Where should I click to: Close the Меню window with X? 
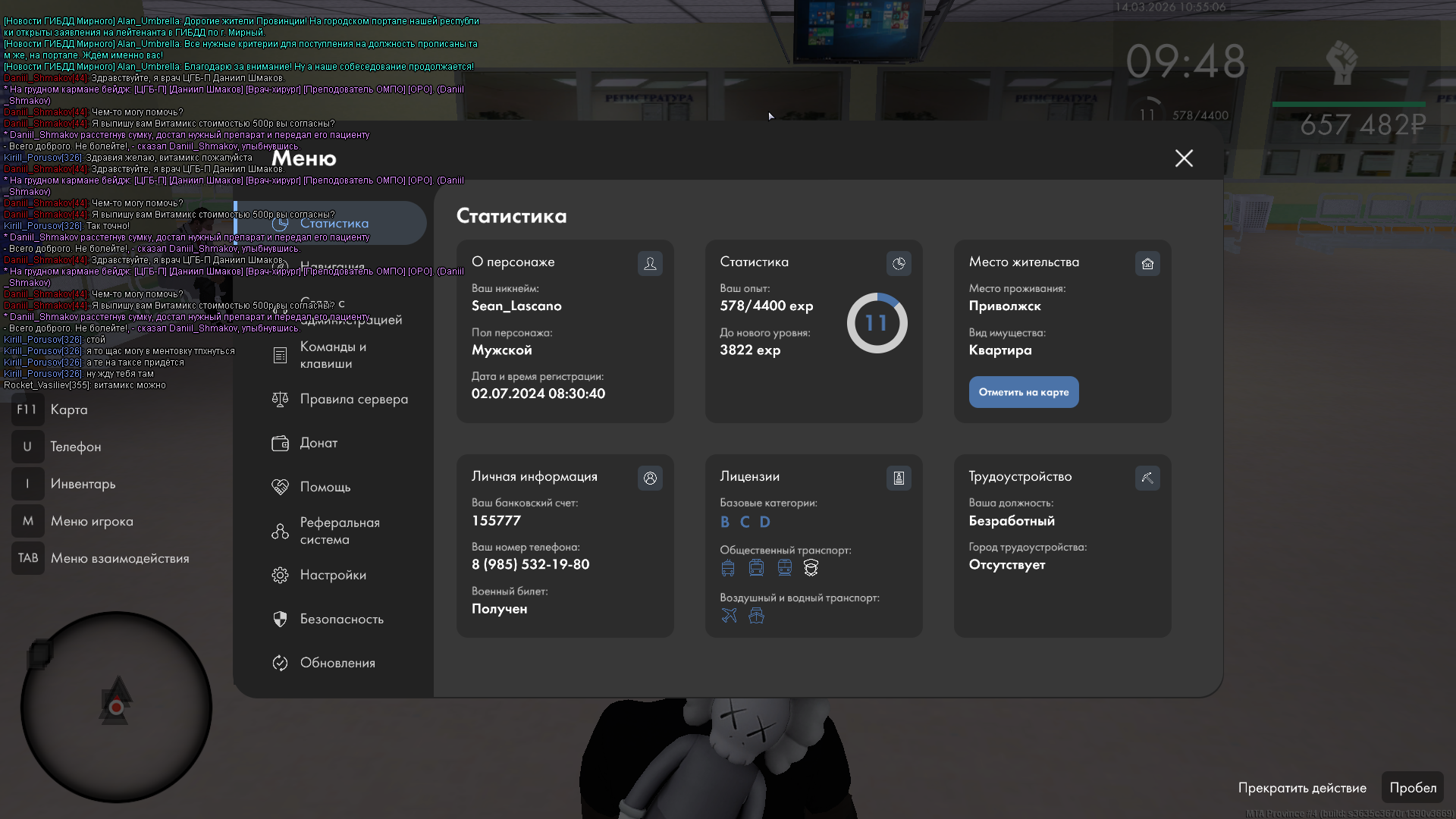(x=1184, y=158)
